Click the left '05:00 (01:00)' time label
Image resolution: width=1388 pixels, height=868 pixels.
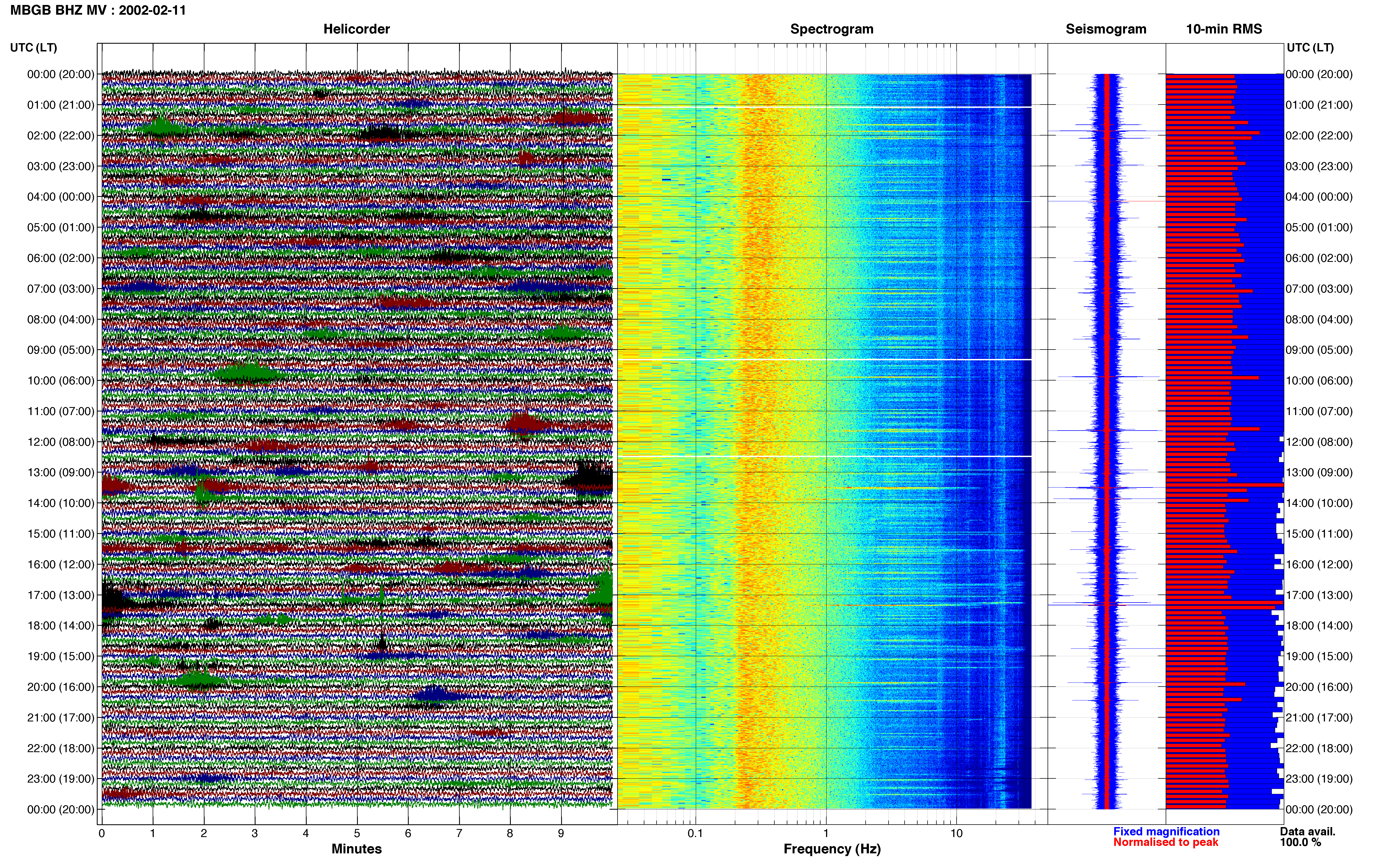coord(61,227)
